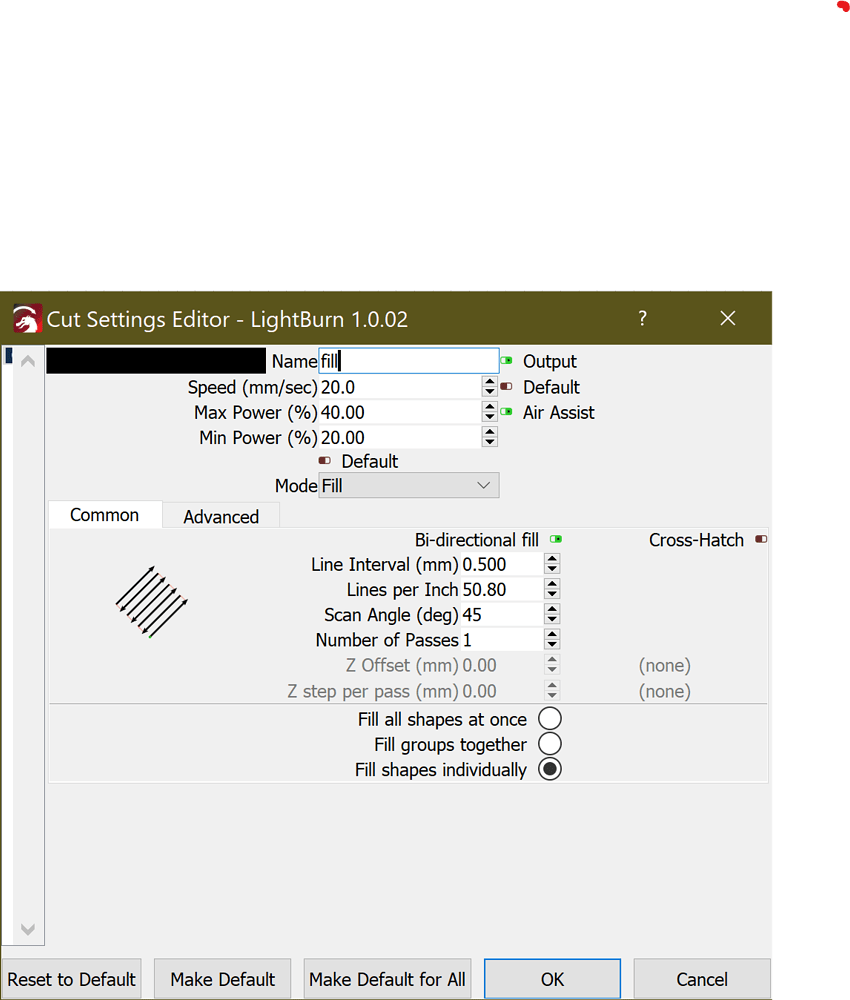Select Fill shapes individually
The image size is (850, 1000).
tap(549, 769)
